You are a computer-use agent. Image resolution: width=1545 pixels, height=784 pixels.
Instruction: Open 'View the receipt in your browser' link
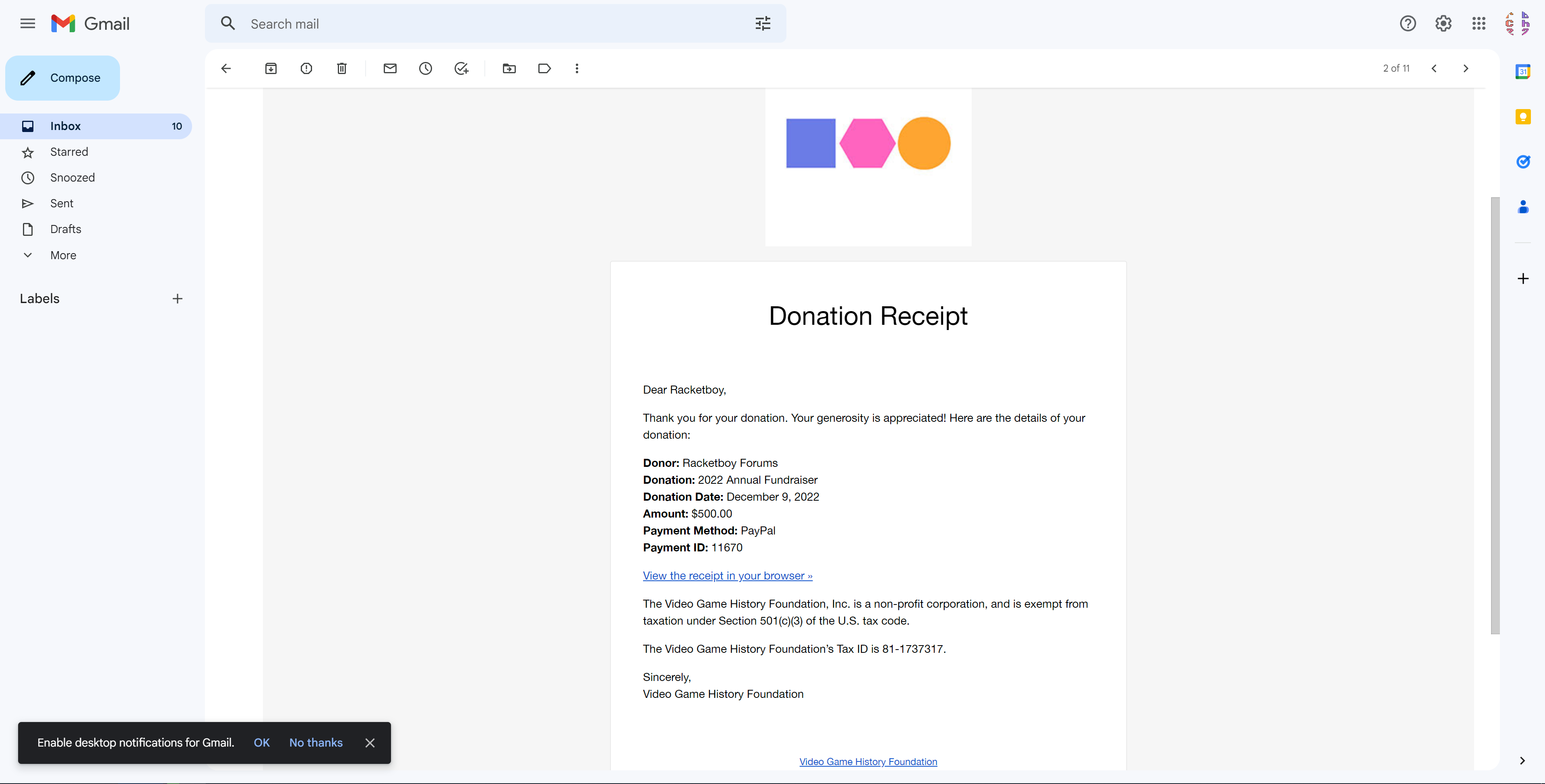click(x=728, y=576)
